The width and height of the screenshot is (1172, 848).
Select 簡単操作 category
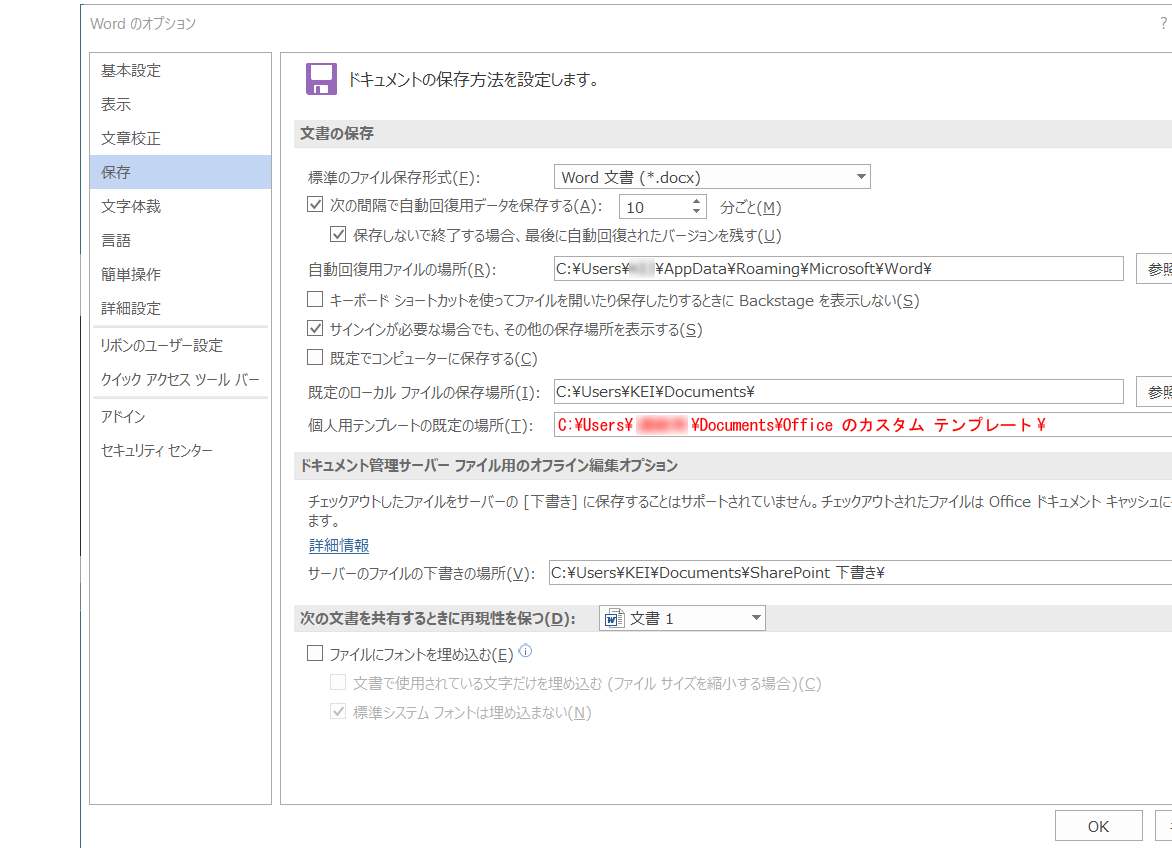180,274
